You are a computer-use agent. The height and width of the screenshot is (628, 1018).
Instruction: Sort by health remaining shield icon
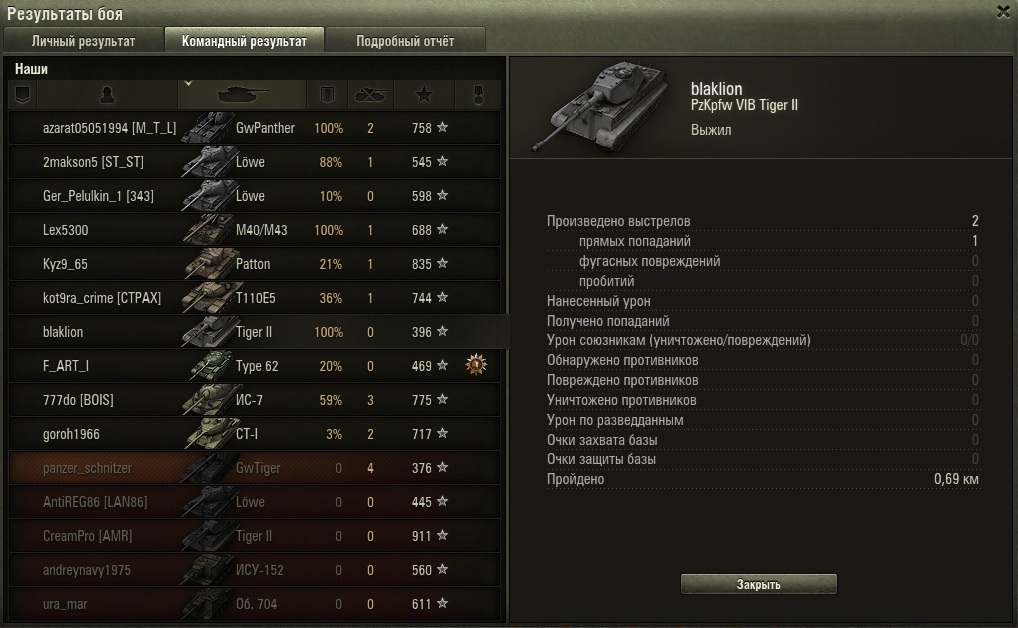pyautogui.click(x=327, y=95)
